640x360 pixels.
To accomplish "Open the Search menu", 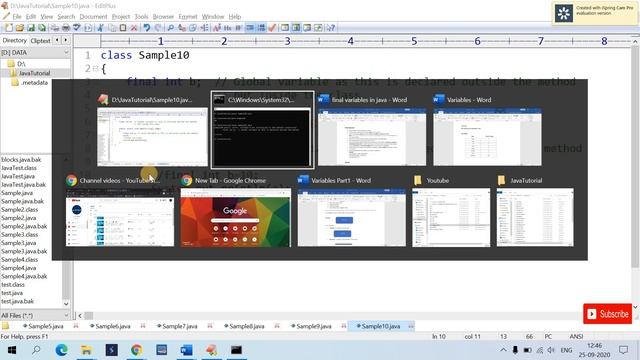I will (x=66, y=17).
